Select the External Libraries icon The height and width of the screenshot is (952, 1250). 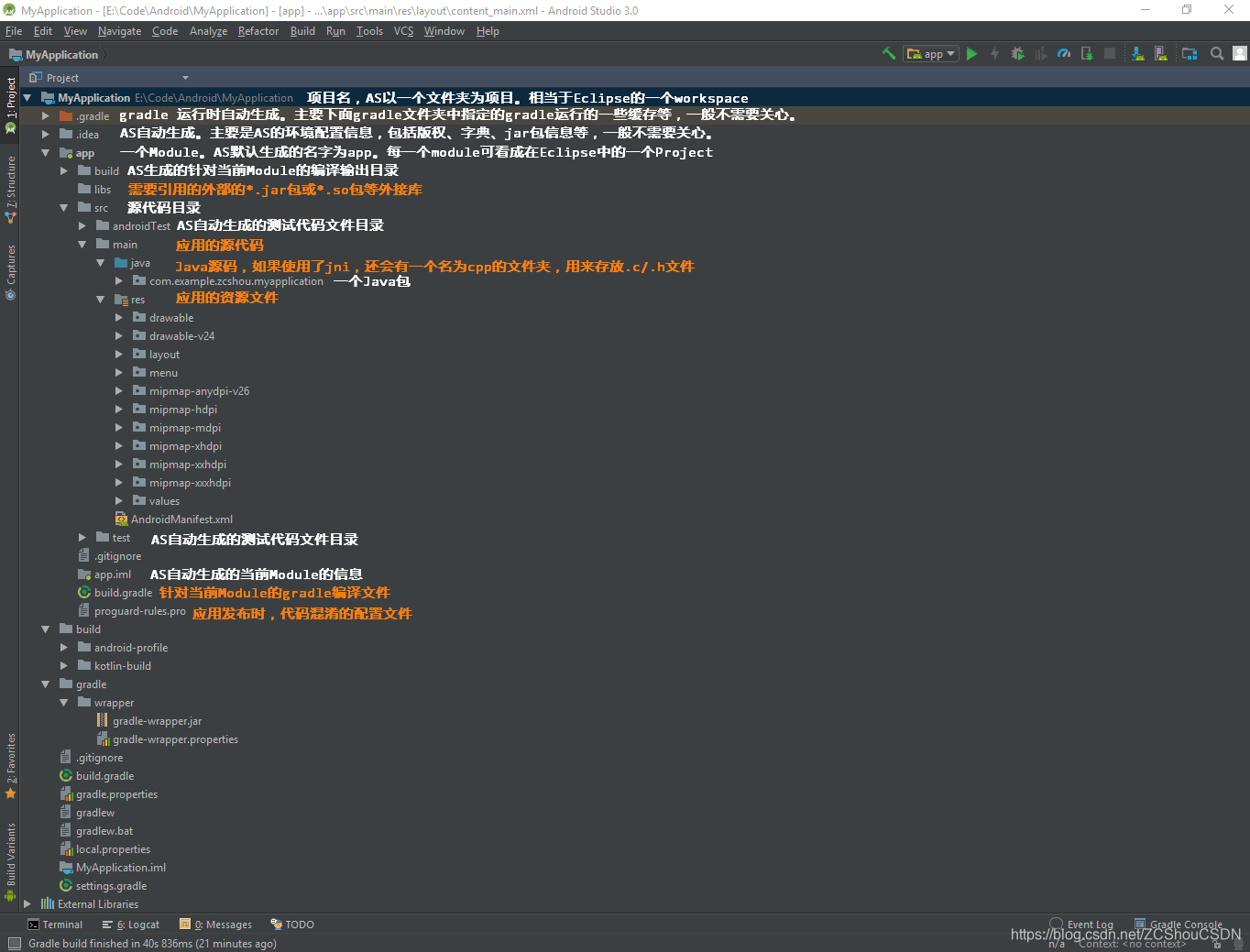48,904
